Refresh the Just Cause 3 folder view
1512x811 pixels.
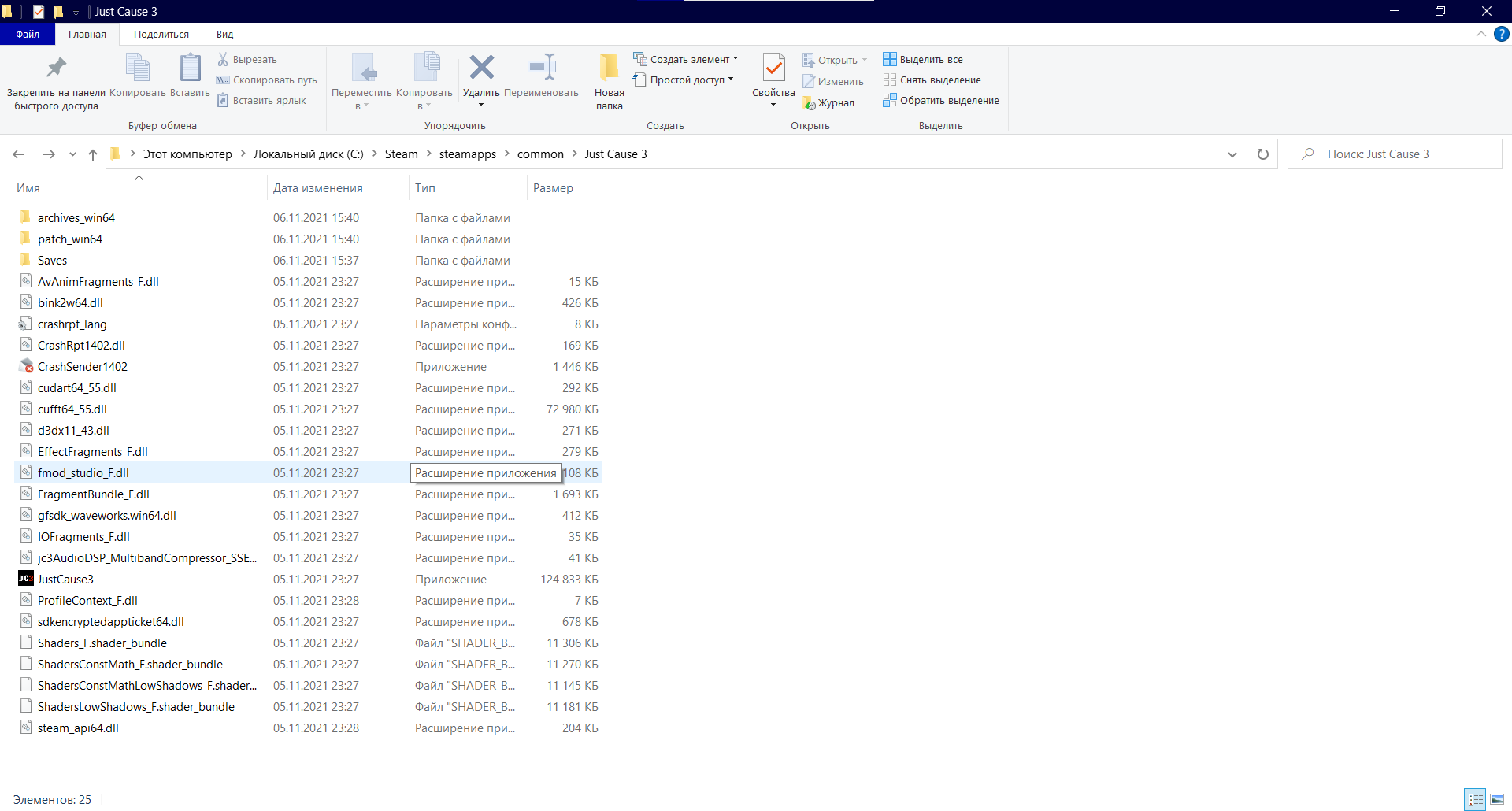1263,154
